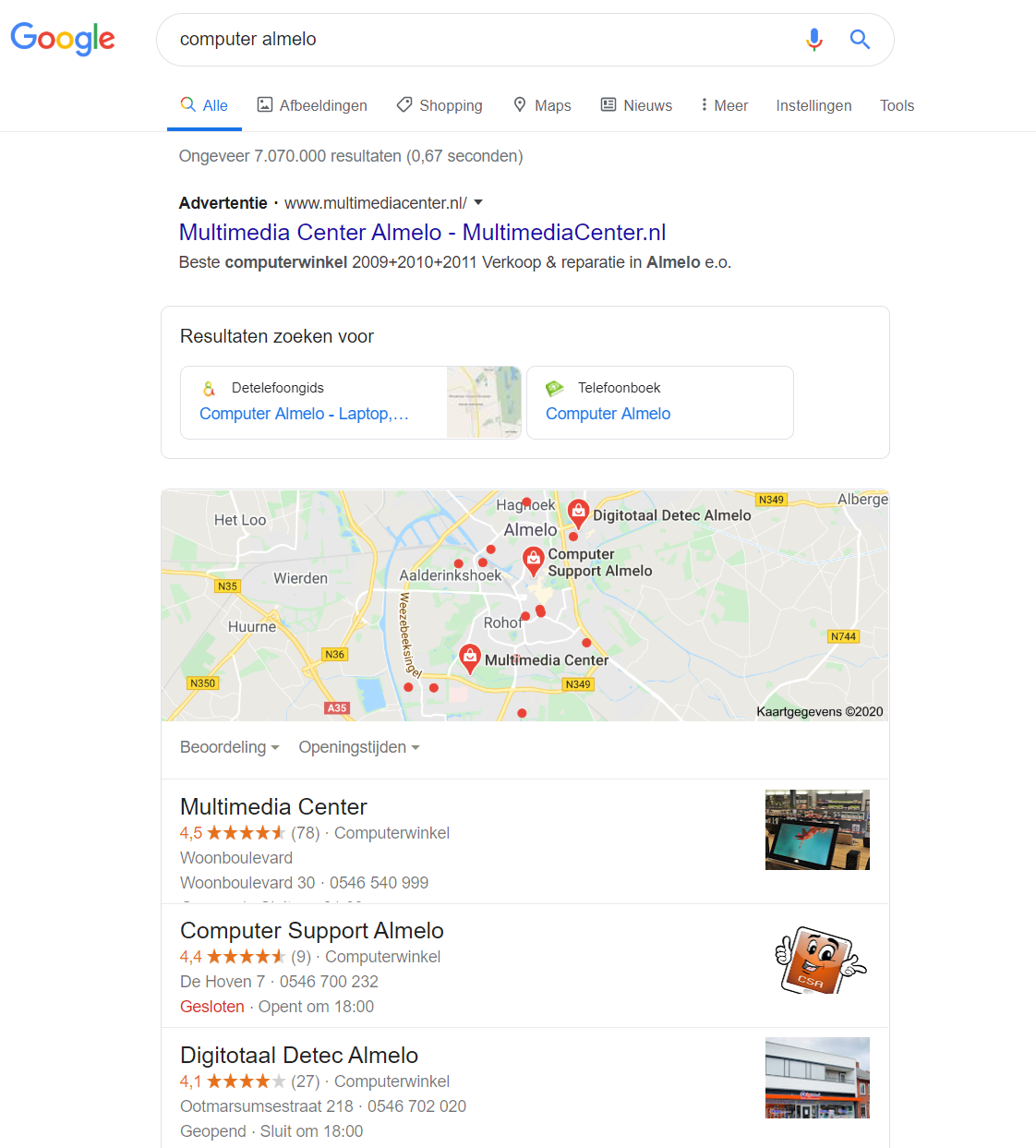Click the Multimedia Center store photo thumbnail
Screen dimensions: 1036x1148
point(817,829)
